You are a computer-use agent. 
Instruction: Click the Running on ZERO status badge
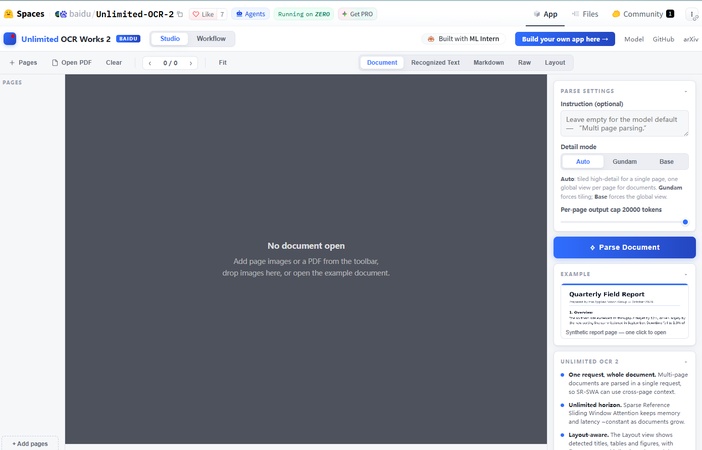point(304,14)
